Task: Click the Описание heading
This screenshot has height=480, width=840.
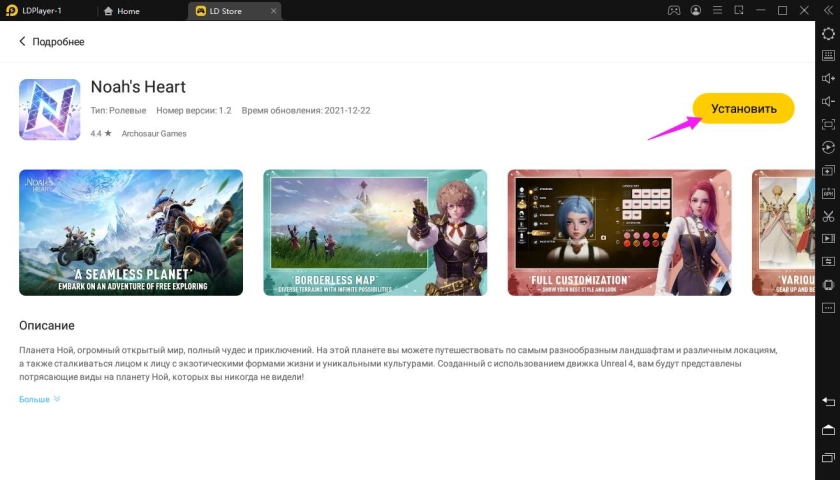Action: 47,325
